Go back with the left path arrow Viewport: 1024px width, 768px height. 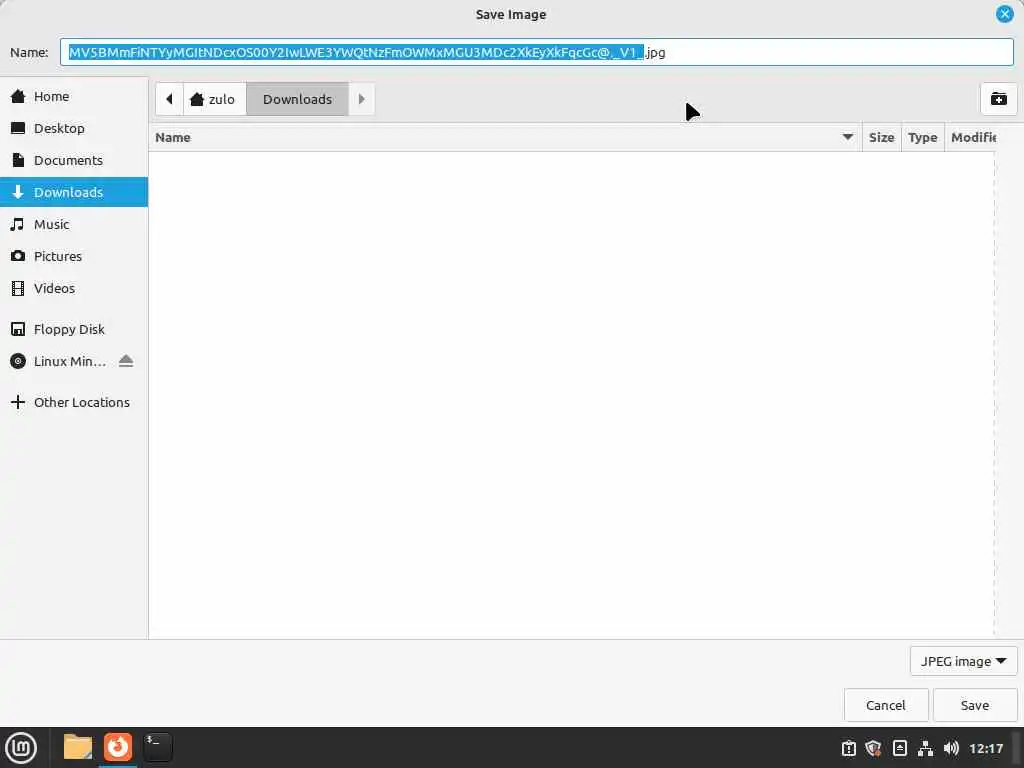pos(169,99)
